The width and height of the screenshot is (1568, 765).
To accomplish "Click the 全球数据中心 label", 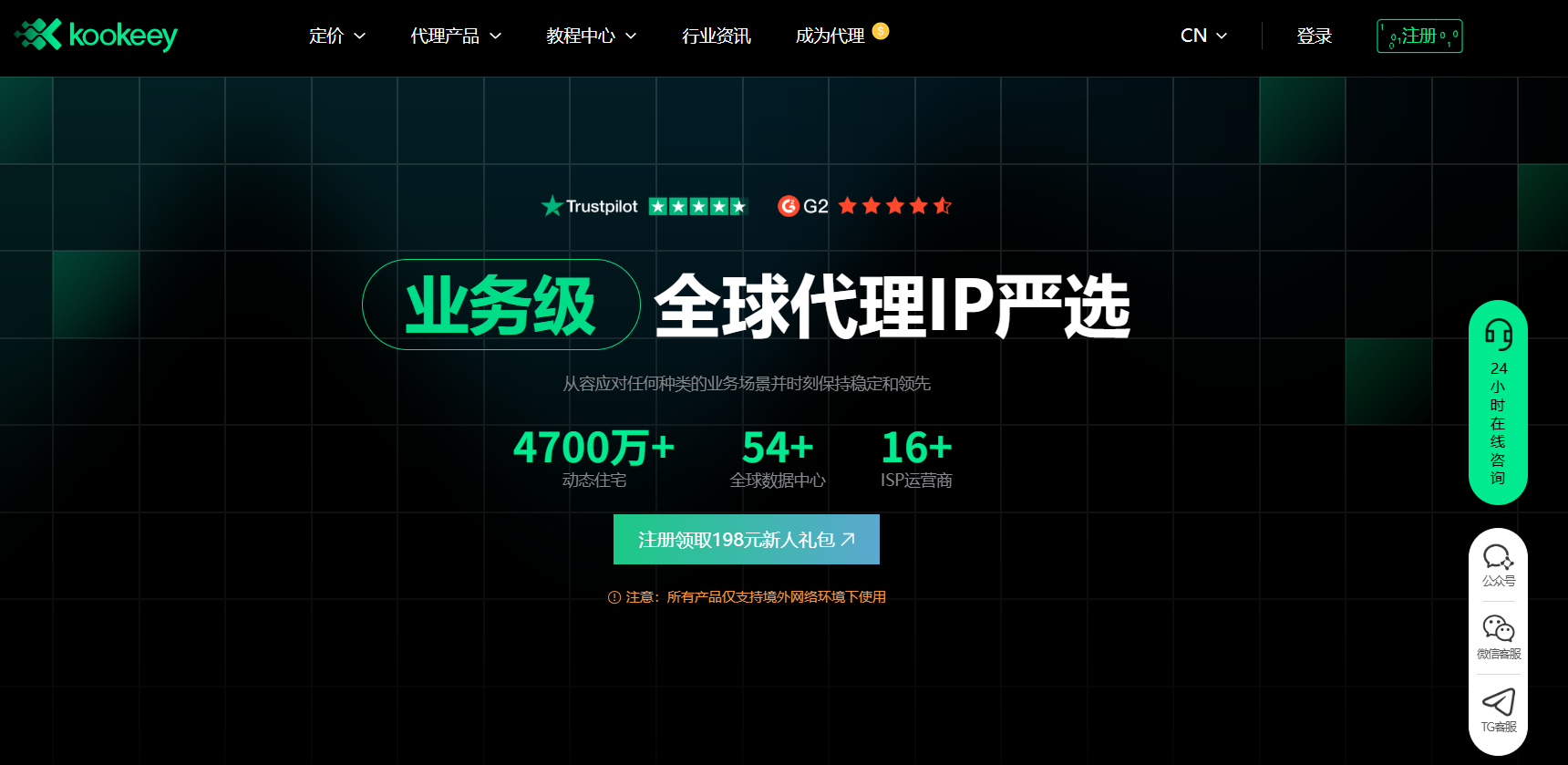I will (778, 481).
